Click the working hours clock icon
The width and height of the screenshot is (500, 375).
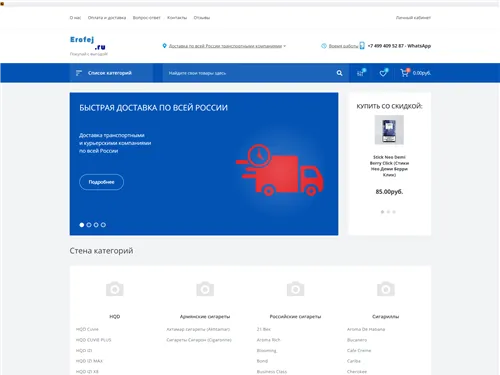(324, 46)
